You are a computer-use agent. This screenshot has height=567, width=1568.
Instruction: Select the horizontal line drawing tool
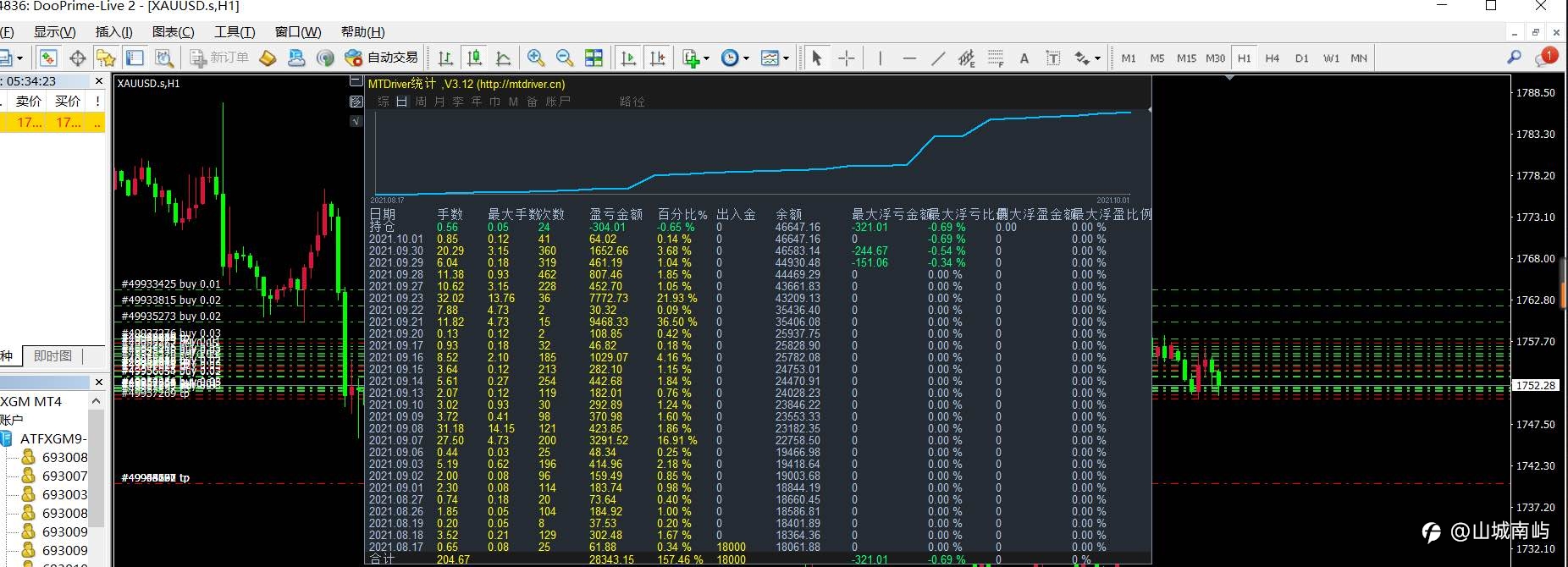[909, 58]
